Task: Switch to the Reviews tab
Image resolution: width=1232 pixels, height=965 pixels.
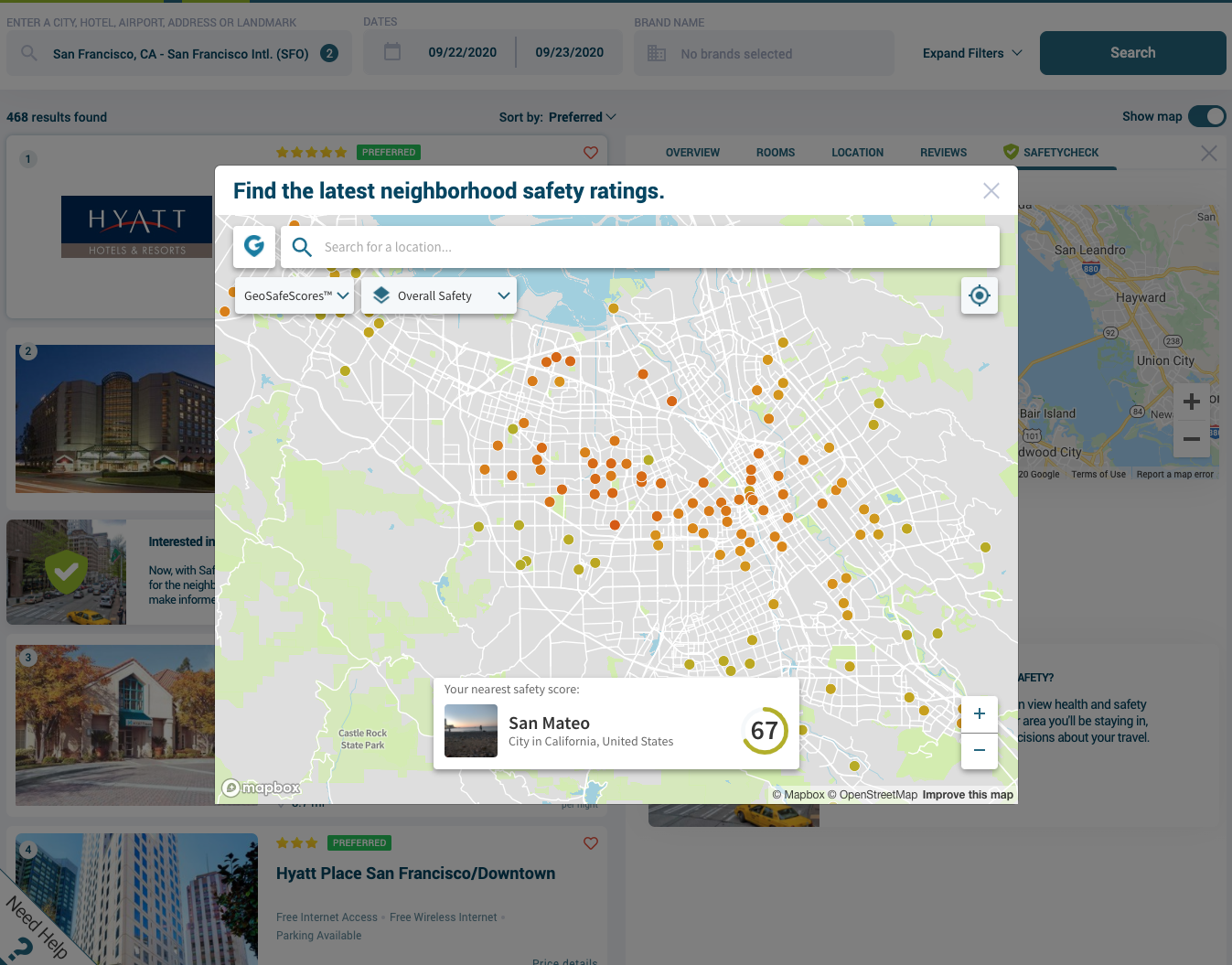Action: pos(943,152)
